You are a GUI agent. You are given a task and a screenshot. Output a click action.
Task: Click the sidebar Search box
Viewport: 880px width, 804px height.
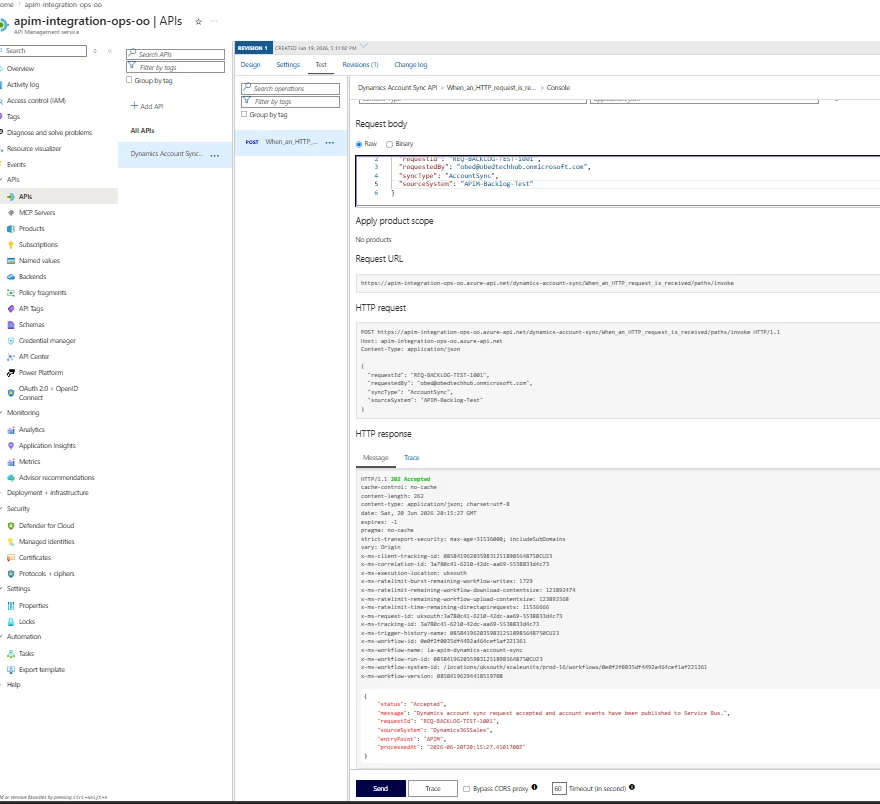point(44,51)
